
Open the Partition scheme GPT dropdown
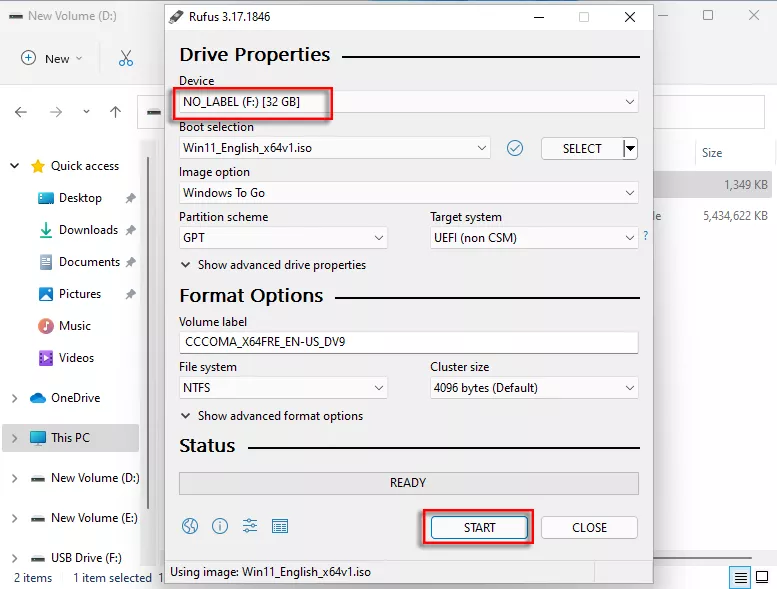(x=283, y=238)
